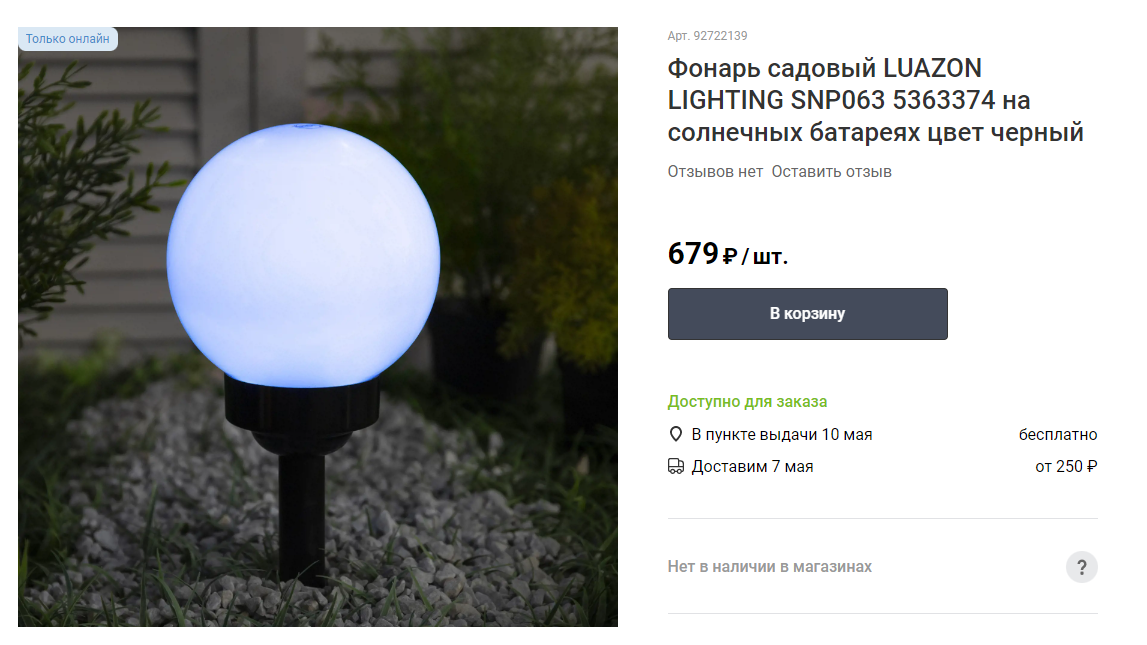Image resolution: width=1147 pixels, height=645 pixels.
Task: Click the 'бесплатно' pickup cost label
Action: coord(1058,434)
